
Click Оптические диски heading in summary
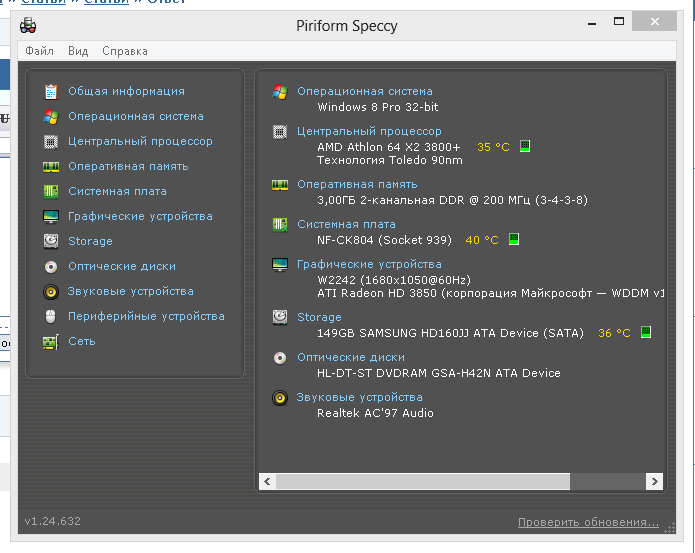click(351, 357)
